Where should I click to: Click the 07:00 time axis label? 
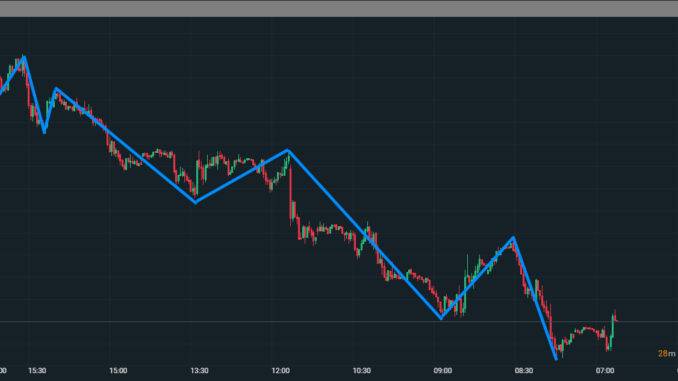click(x=605, y=371)
